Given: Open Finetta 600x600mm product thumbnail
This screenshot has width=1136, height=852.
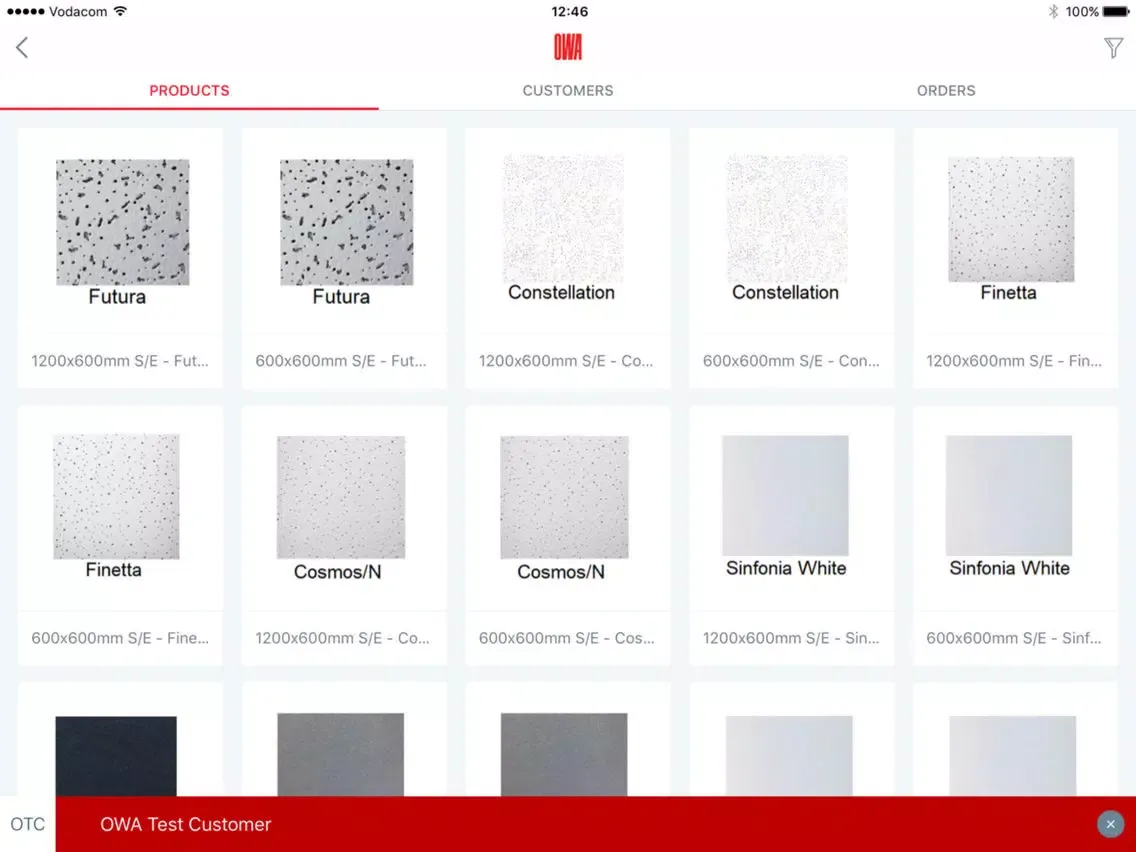Looking at the screenshot, I should tap(116, 496).
